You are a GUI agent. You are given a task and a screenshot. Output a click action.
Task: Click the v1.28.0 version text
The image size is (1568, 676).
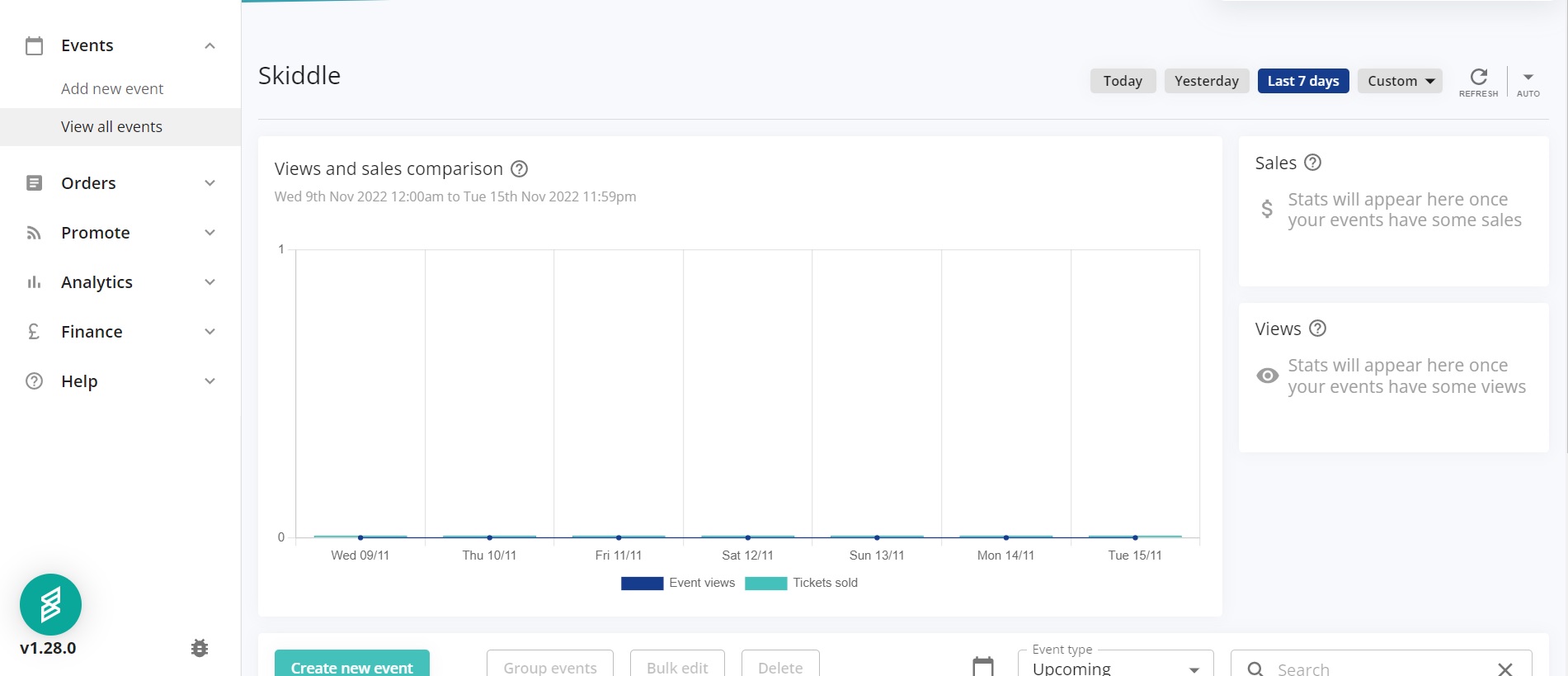(48, 648)
